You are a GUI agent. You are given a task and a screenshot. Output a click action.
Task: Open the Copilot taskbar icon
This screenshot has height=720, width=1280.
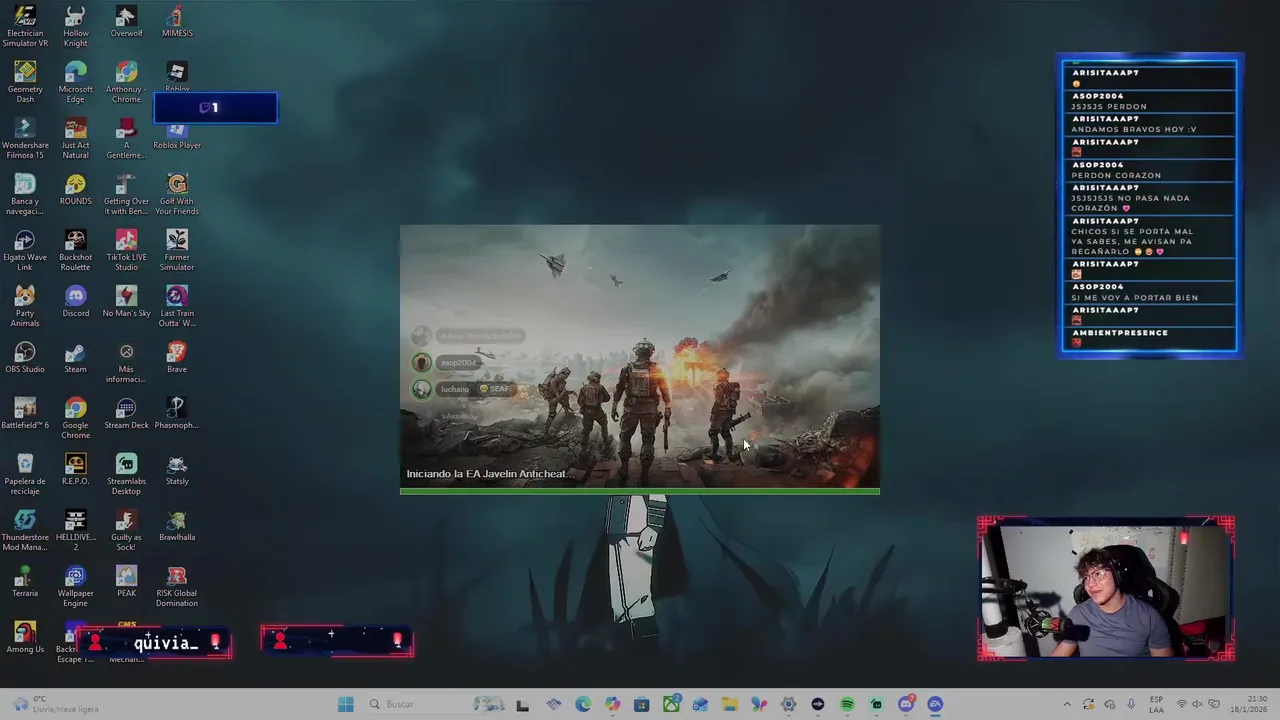[612, 704]
